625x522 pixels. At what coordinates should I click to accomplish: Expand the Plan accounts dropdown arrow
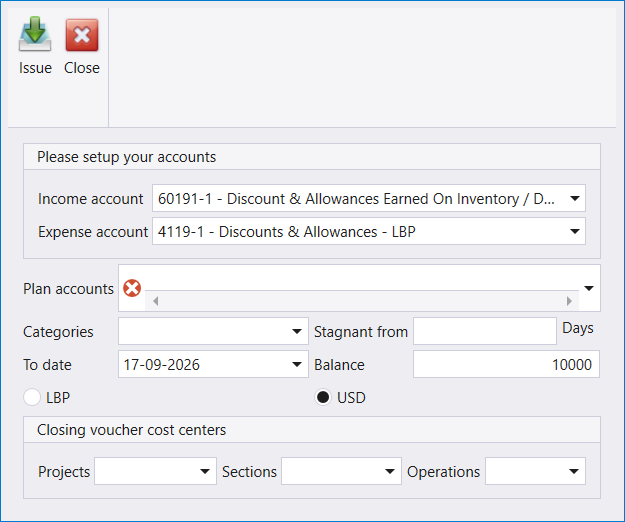[x=589, y=288]
